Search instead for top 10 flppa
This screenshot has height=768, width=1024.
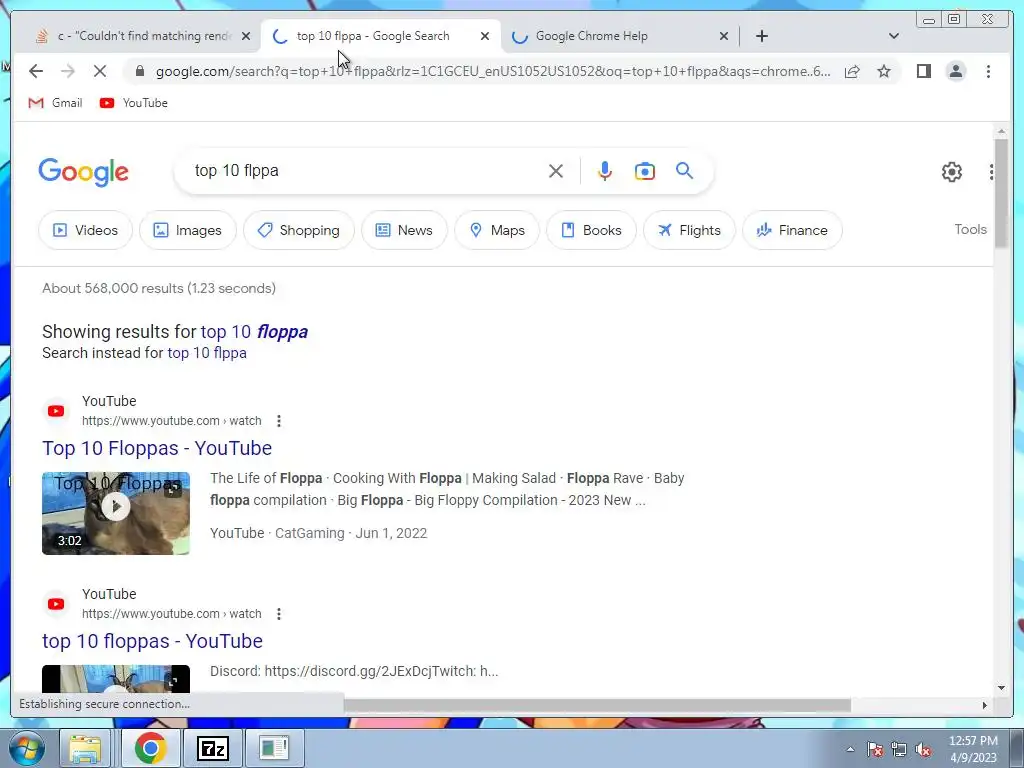click(207, 353)
